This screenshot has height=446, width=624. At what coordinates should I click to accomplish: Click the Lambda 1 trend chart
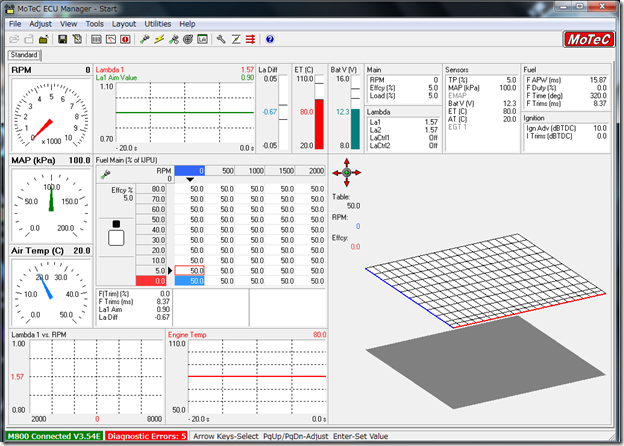pos(185,113)
